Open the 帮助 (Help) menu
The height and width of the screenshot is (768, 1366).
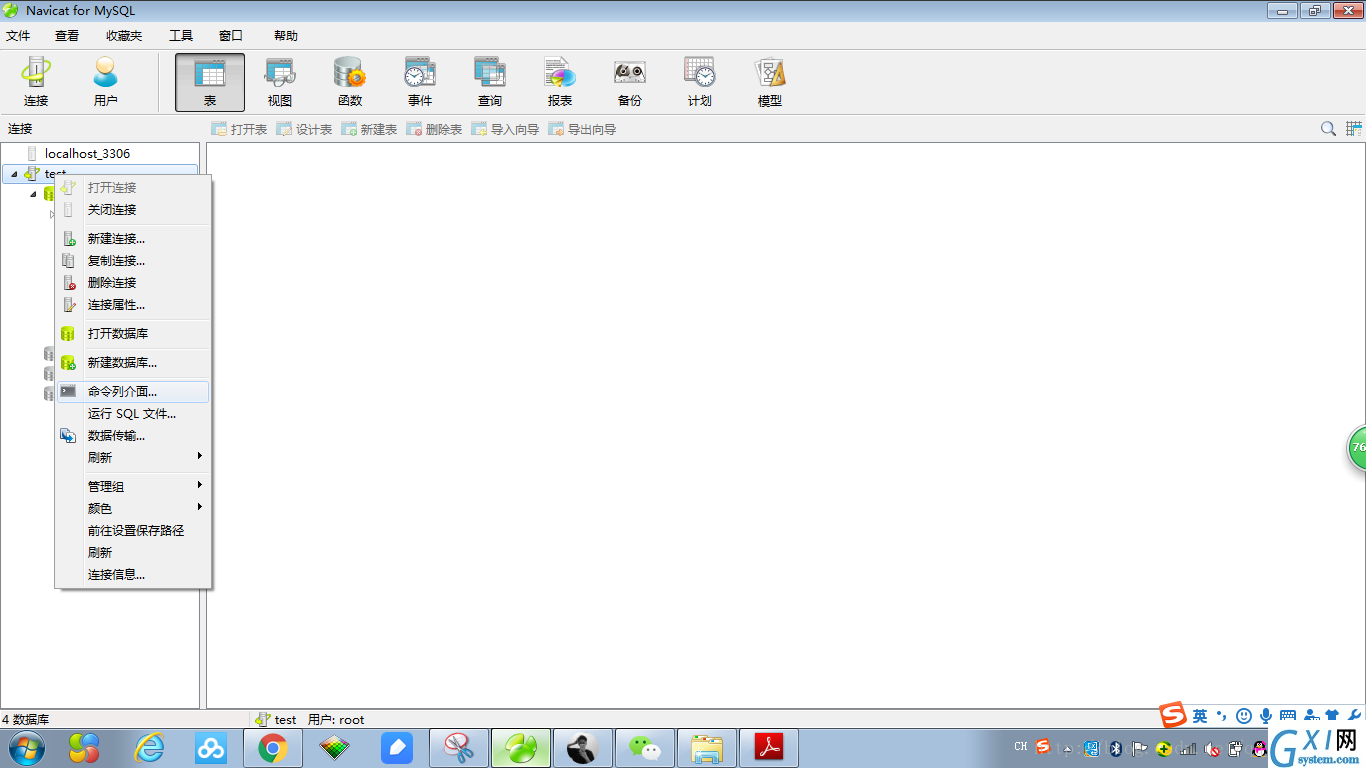coord(286,35)
